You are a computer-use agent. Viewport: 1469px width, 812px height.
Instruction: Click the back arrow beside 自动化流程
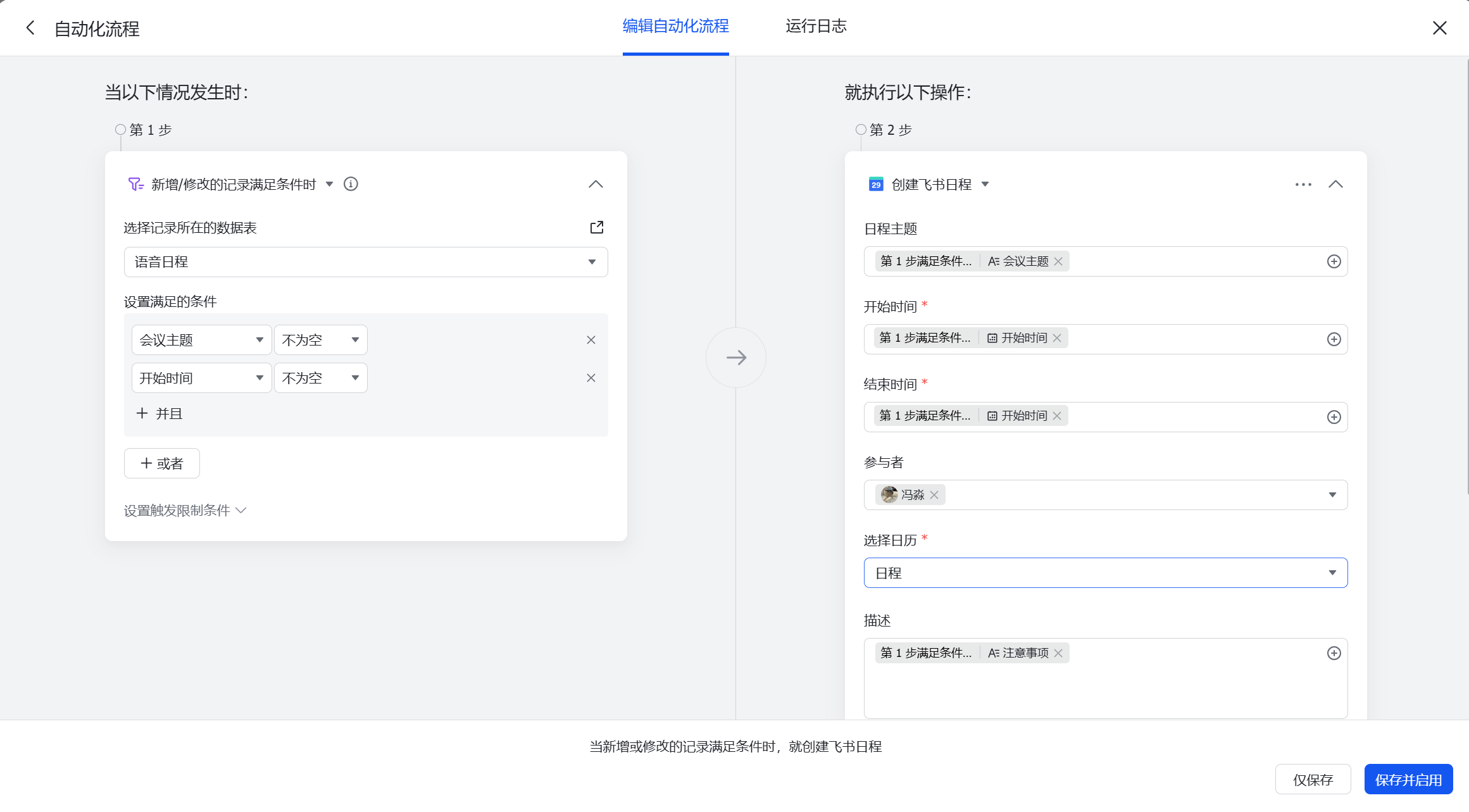[30, 27]
